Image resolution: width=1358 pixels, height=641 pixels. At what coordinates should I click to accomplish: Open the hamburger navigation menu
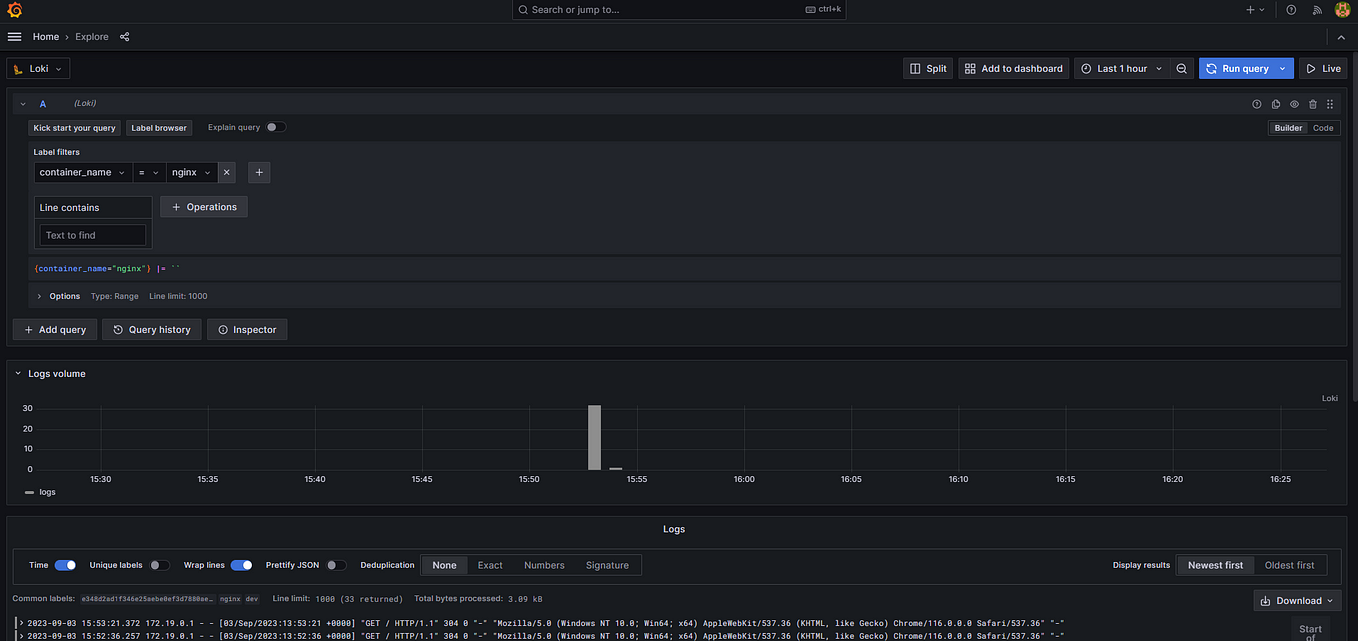14,36
